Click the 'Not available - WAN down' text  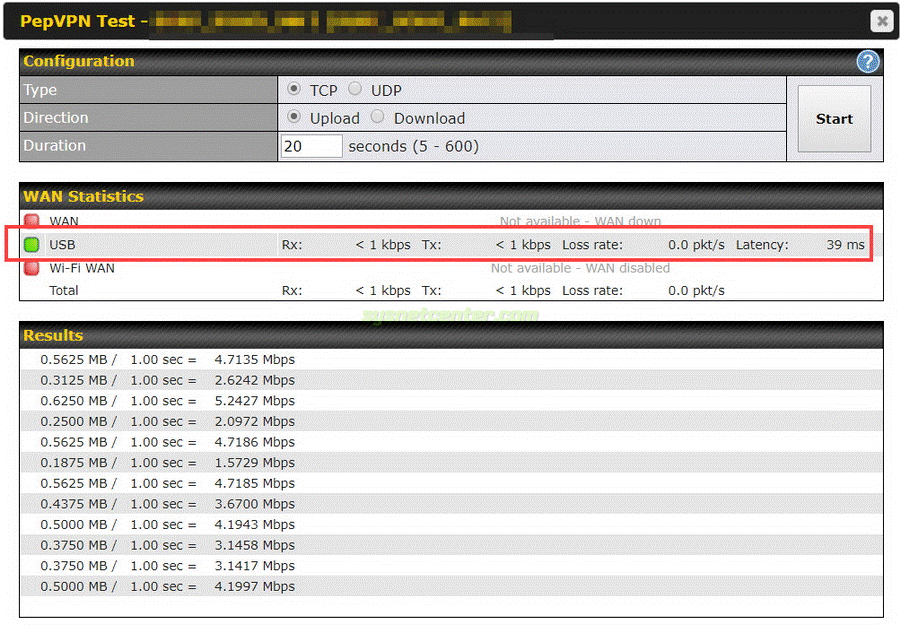580,222
